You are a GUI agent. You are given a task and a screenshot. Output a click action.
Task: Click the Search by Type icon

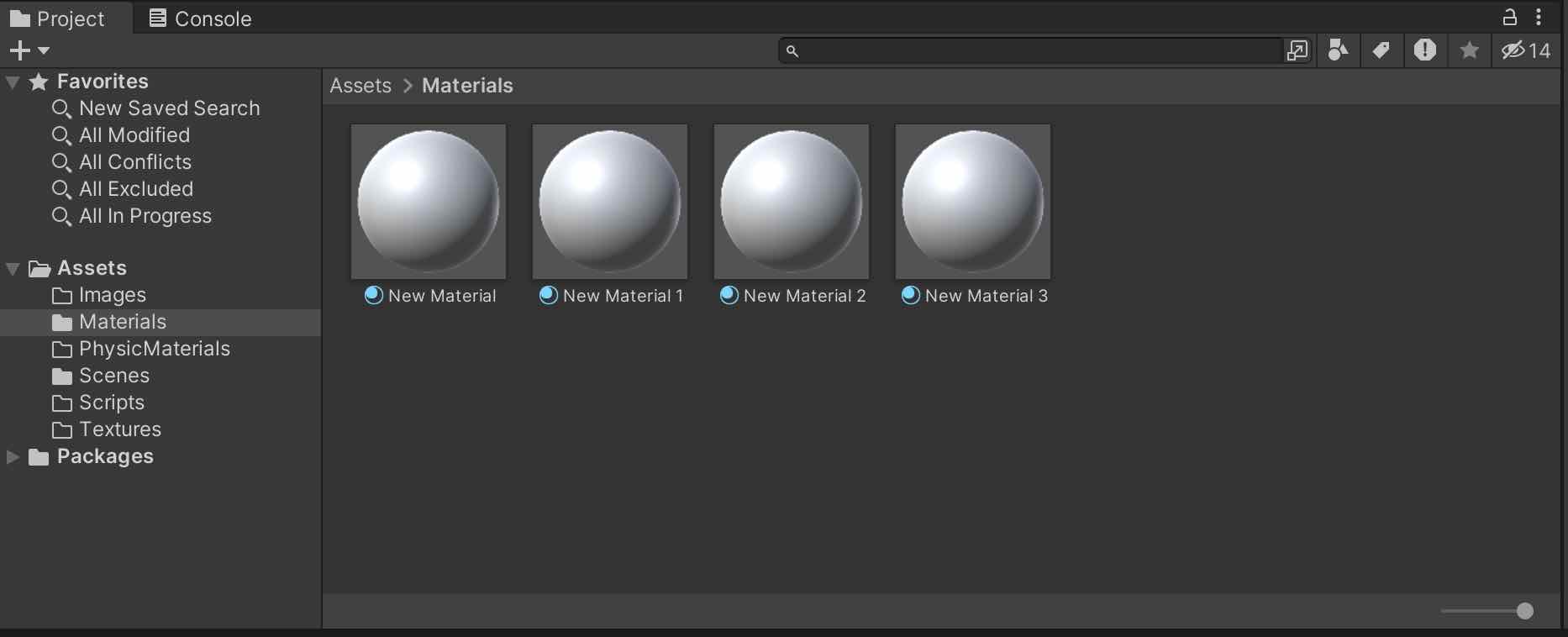click(x=1338, y=50)
